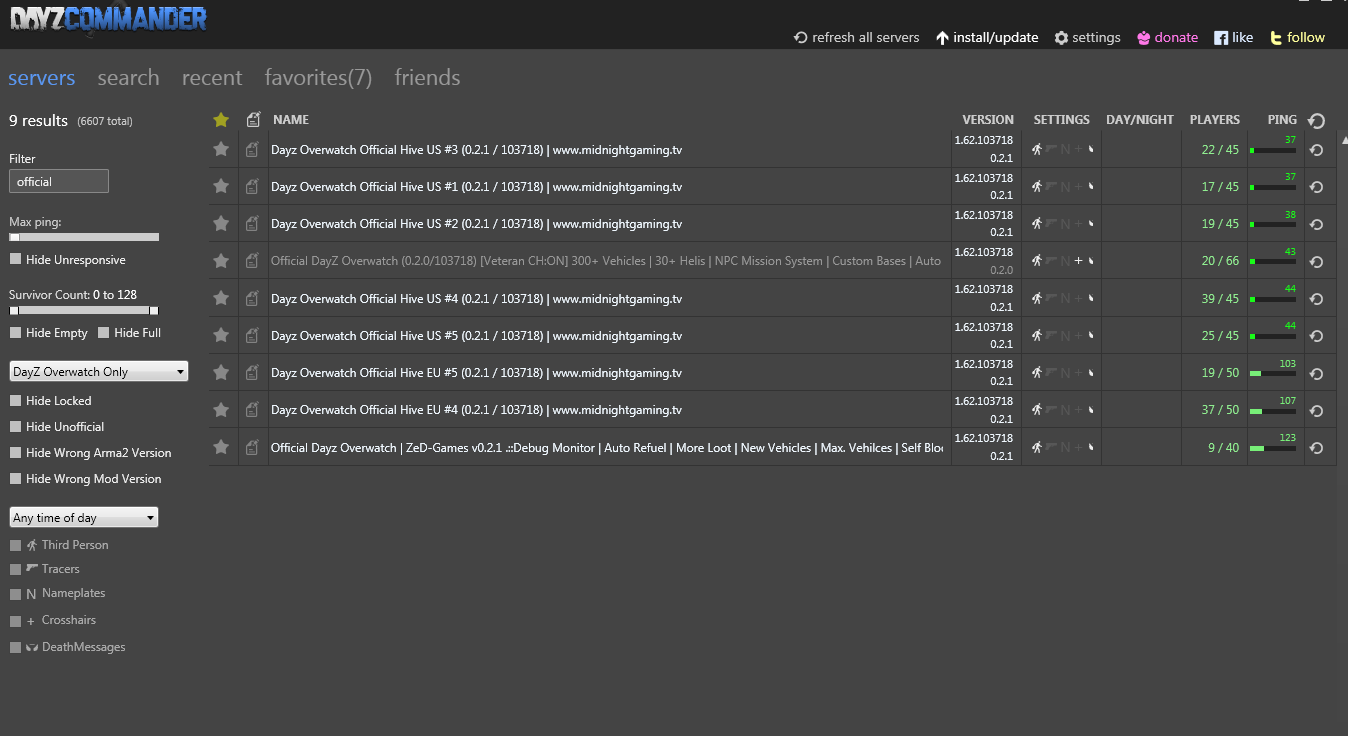
Task: Open install/update
Action: click(987, 38)
